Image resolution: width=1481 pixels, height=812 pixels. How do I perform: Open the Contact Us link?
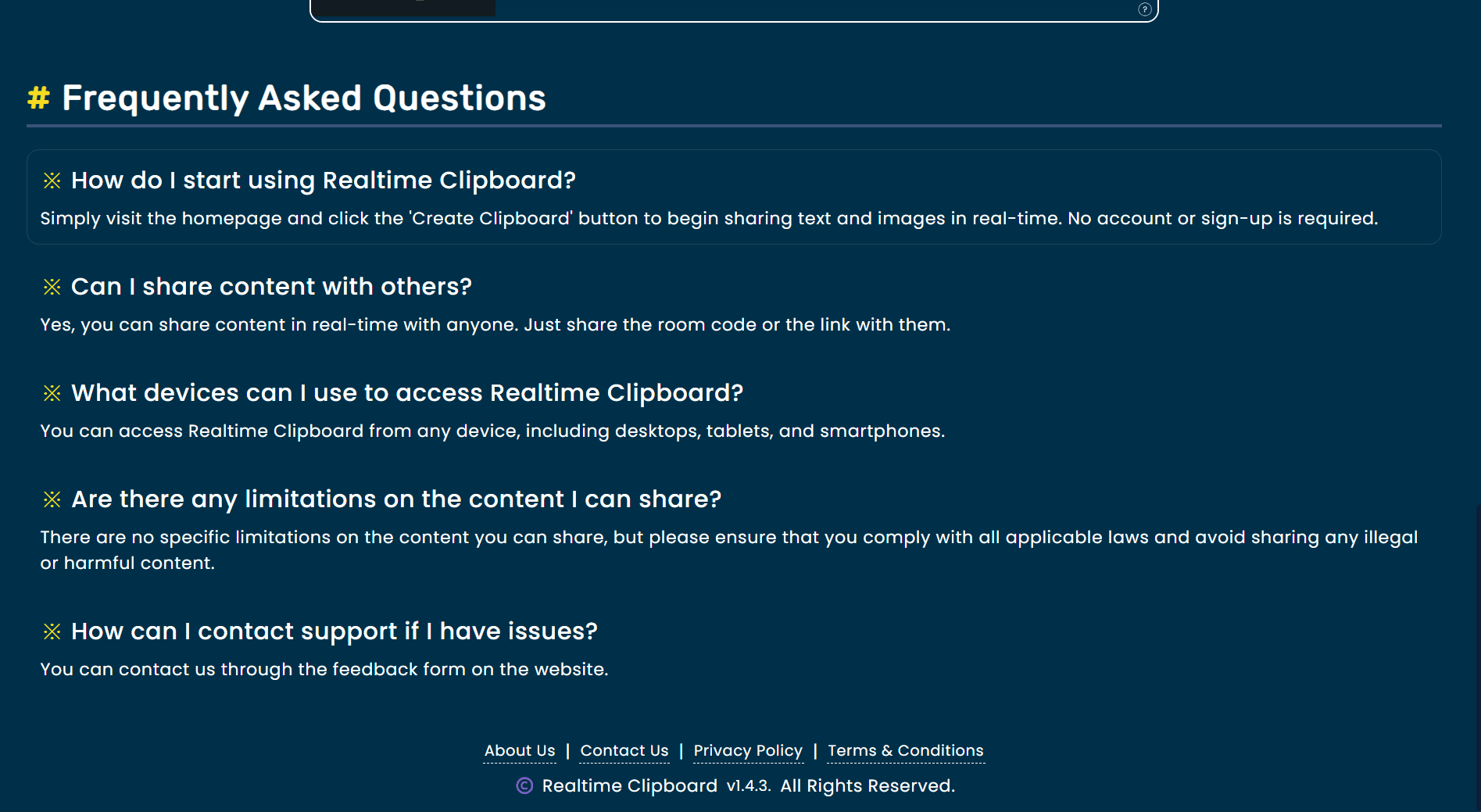pos(624,750)
